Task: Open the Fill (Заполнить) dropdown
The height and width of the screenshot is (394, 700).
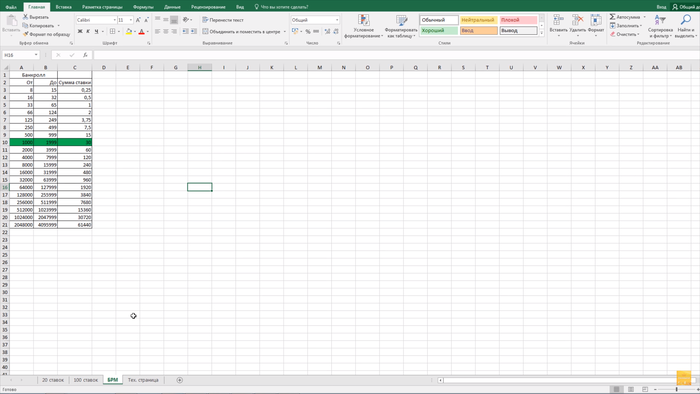Action: (x=625, y=25)
